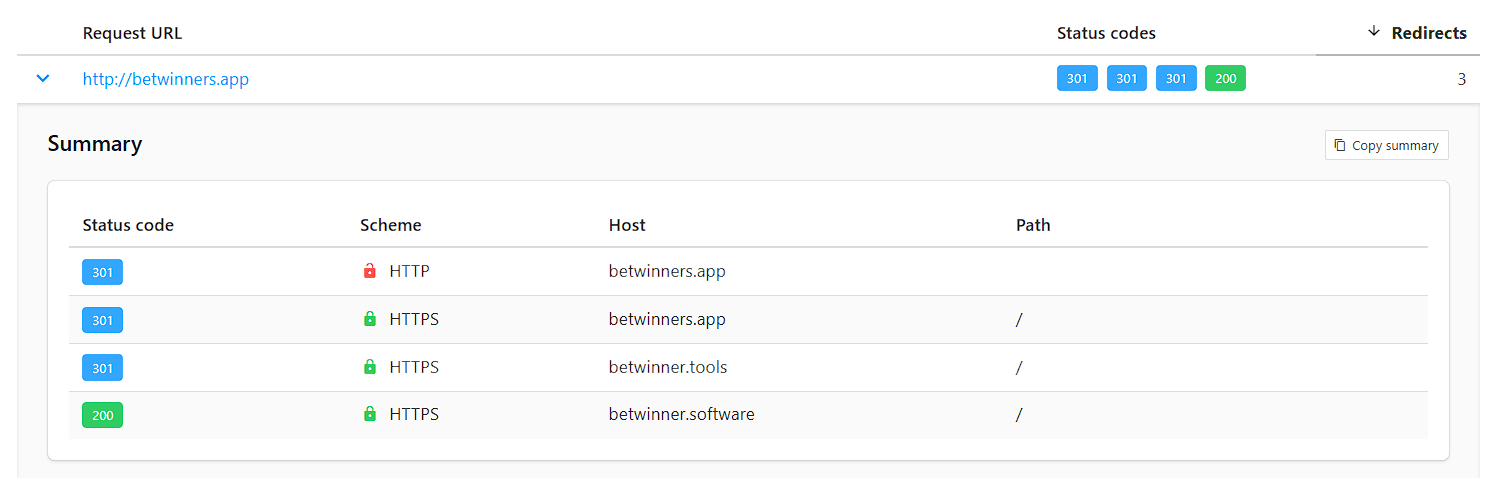Click the redirect count 3
1494x478 pixels.
point(1461,79)
